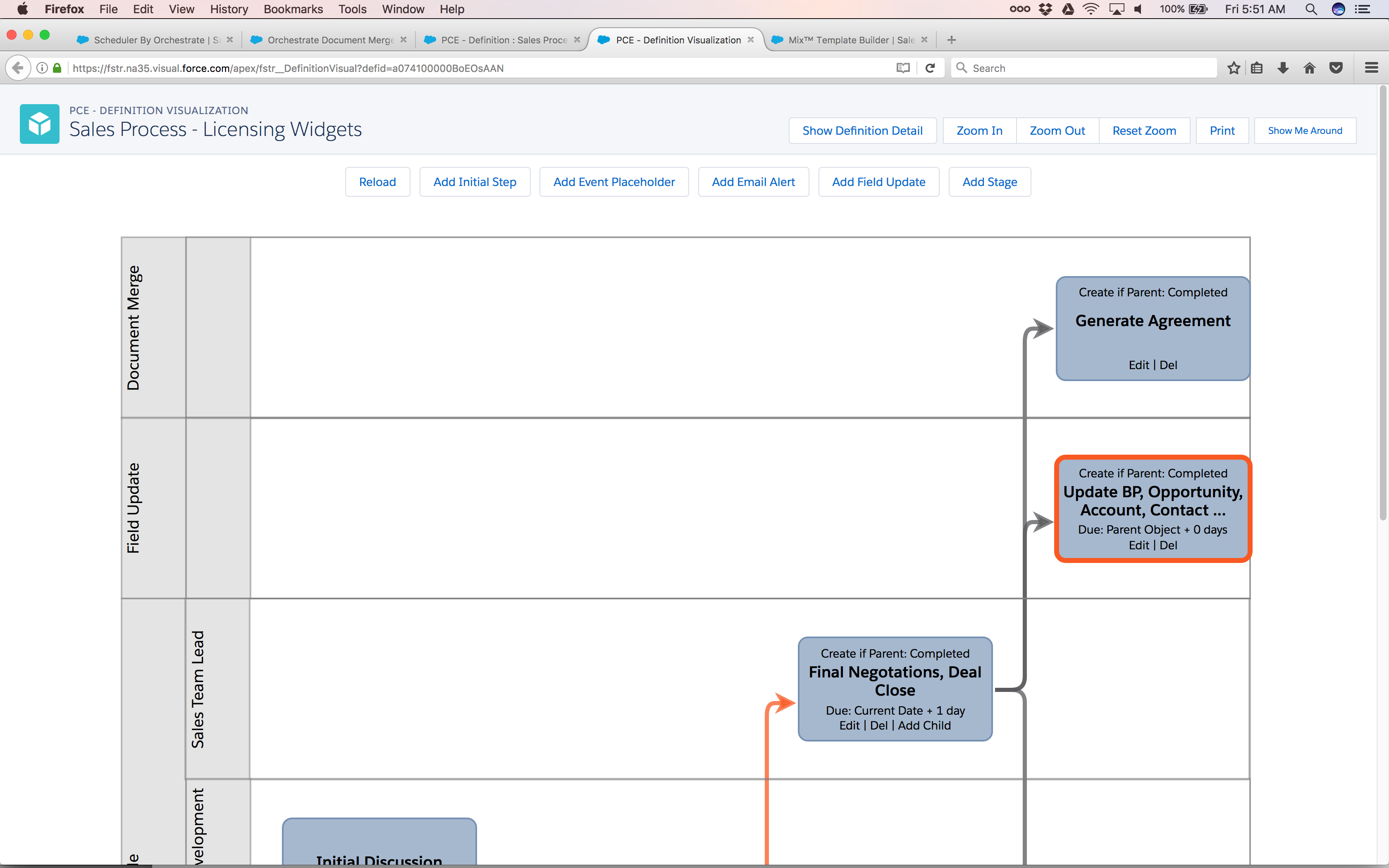Image resolution: width=1389 pixels, height=868 pixels.
Task: Toggle reader view in the address bar
Action: 903,68
